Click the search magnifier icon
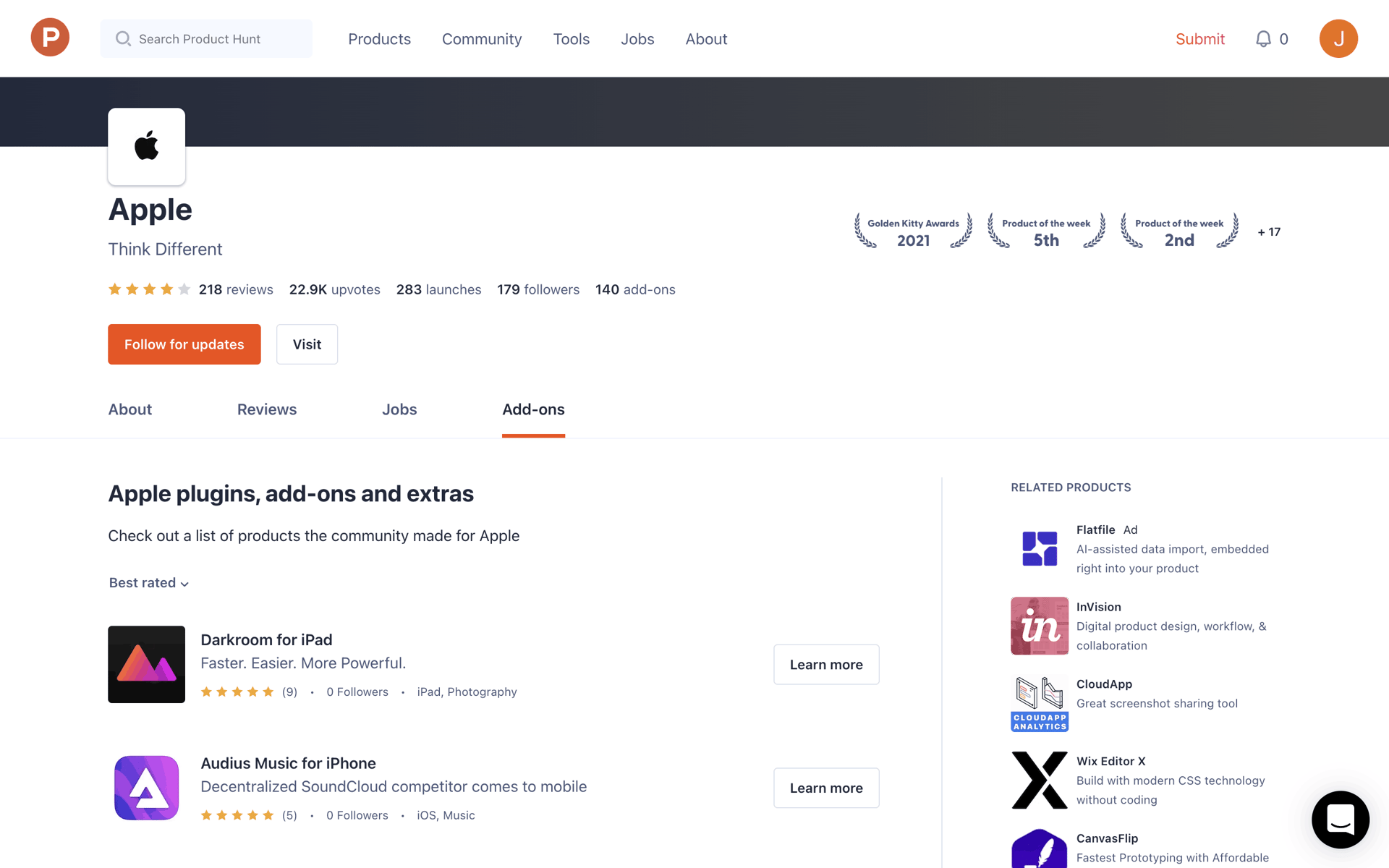This screenshot has width=1389, height=868. 123,38
